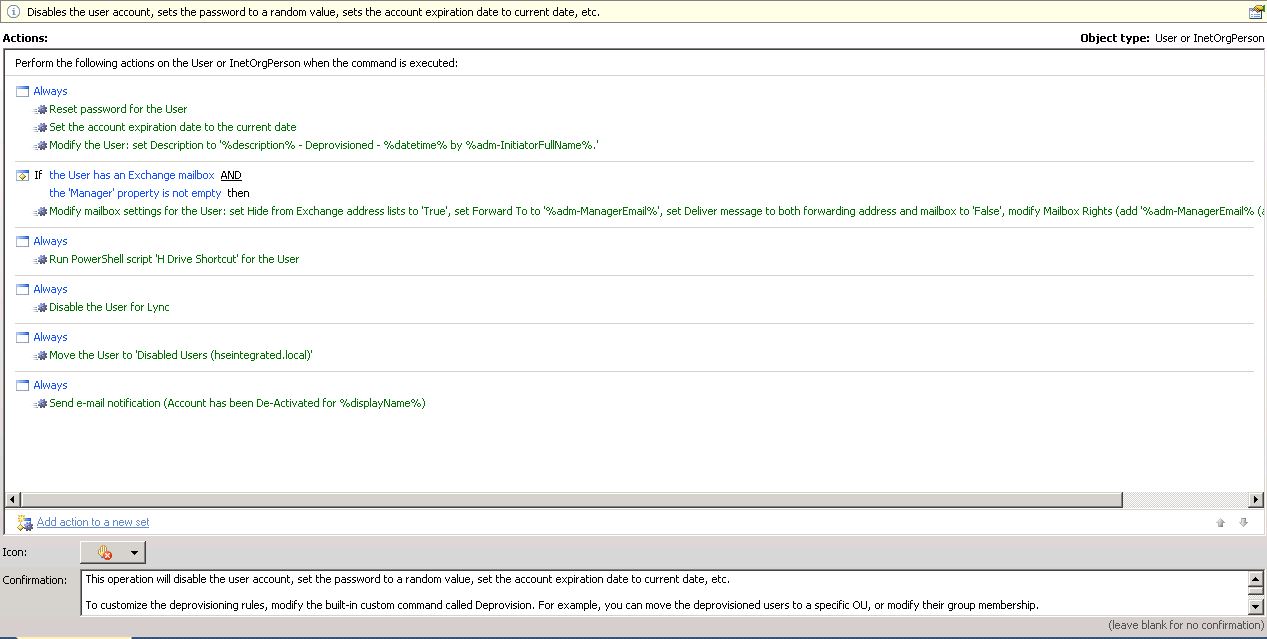Click the Always label above Reset password
This screenshot has height=639, width=1267.
click(50, 91)
